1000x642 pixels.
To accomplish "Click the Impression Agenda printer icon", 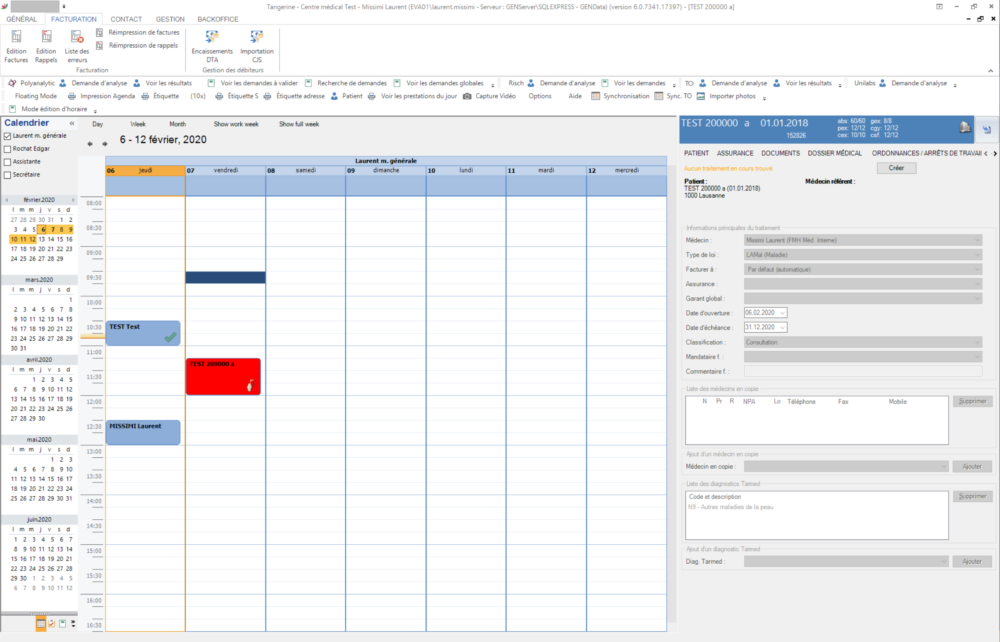I will pos(72,96).
